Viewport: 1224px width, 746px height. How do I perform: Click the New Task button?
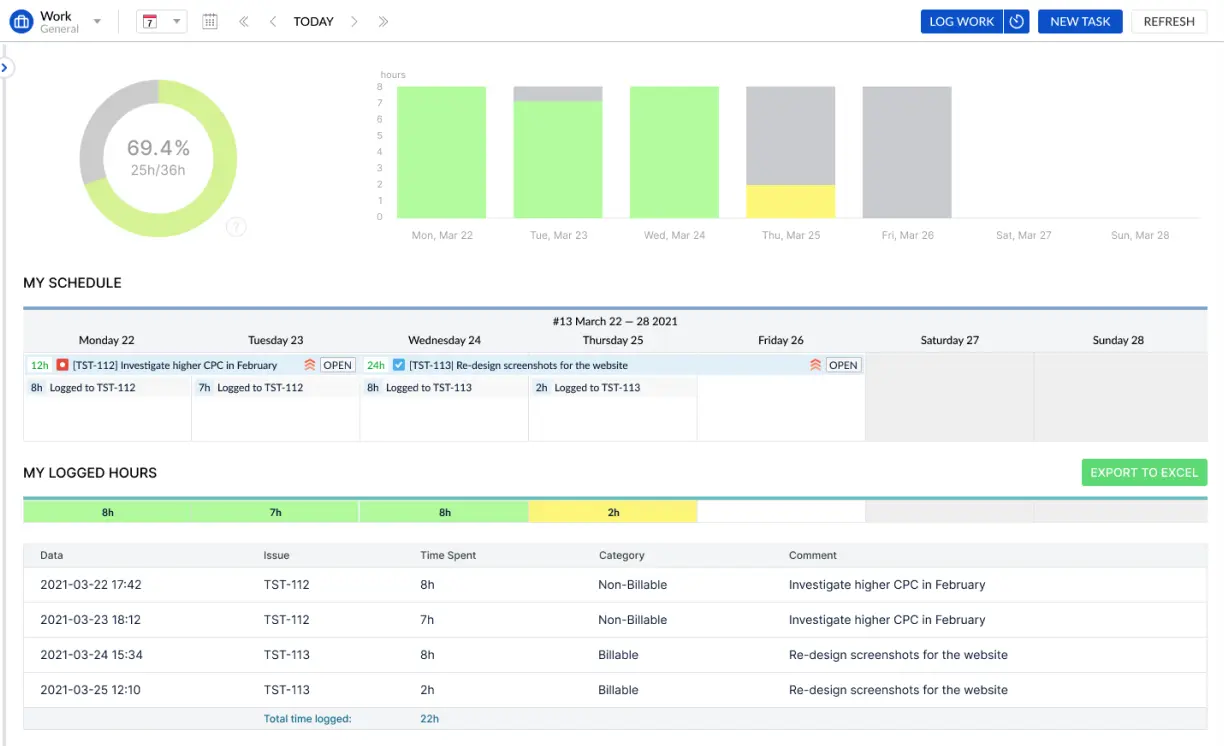(1080, 22)
